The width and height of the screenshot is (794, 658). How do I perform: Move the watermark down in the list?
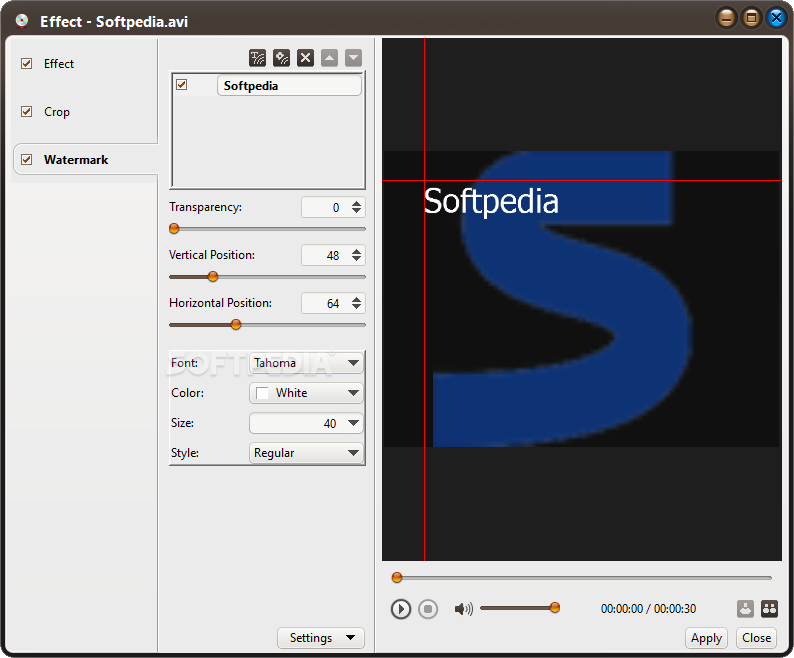[x=353, y=58]
